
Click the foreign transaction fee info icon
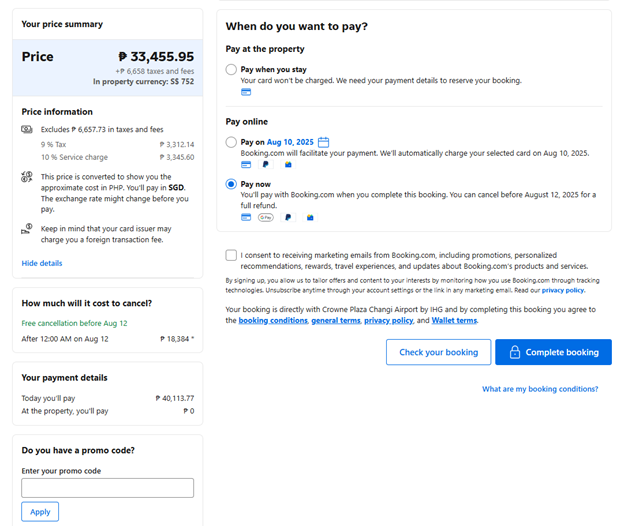[x=27, y=229]
